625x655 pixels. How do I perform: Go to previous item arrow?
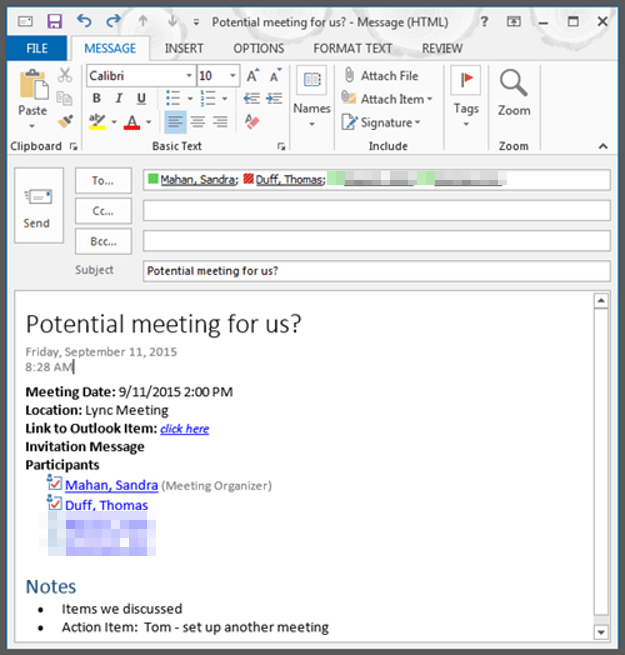(x=143, y=21)
